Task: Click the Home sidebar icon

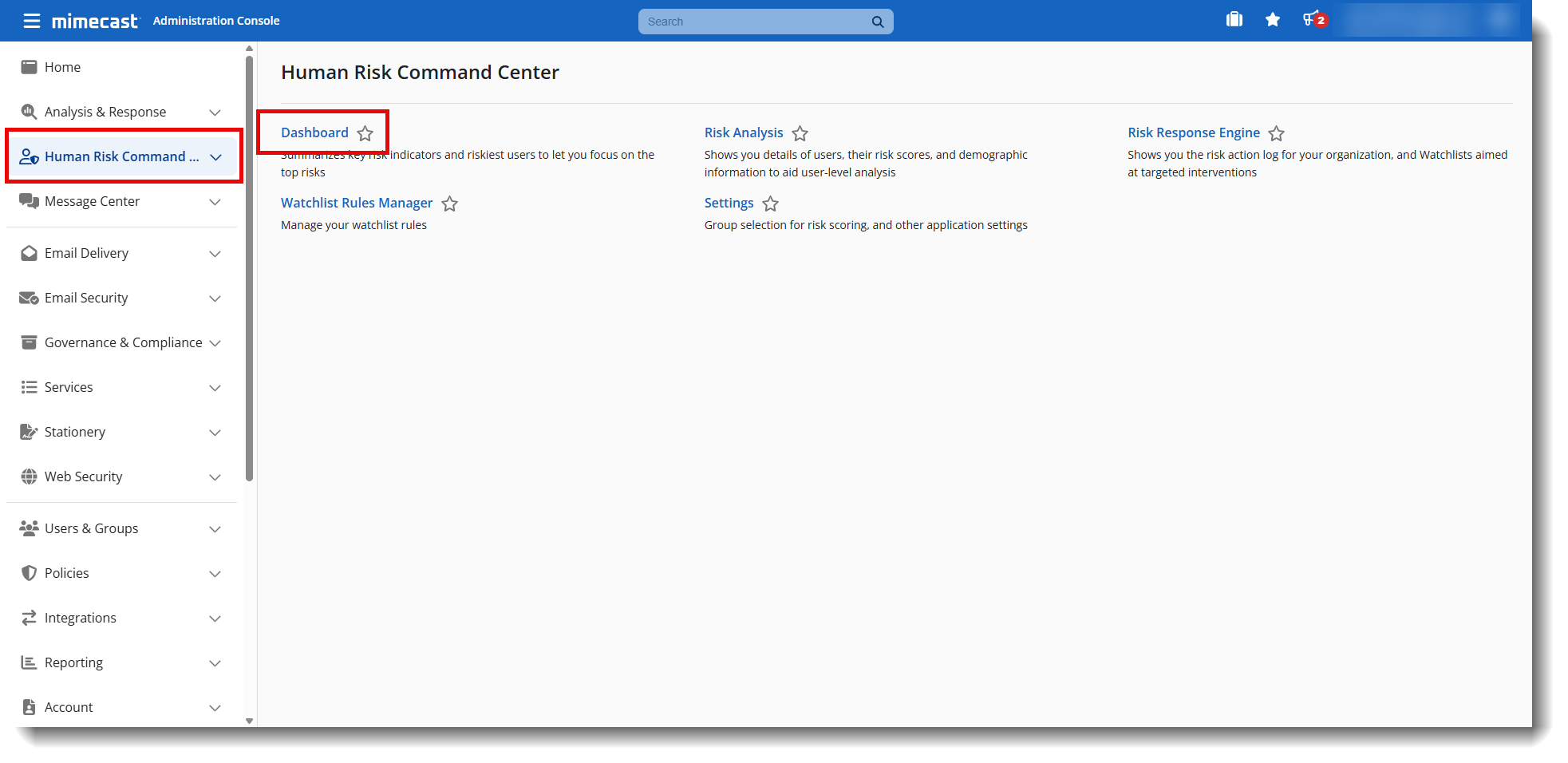Action: coord(29,67)
